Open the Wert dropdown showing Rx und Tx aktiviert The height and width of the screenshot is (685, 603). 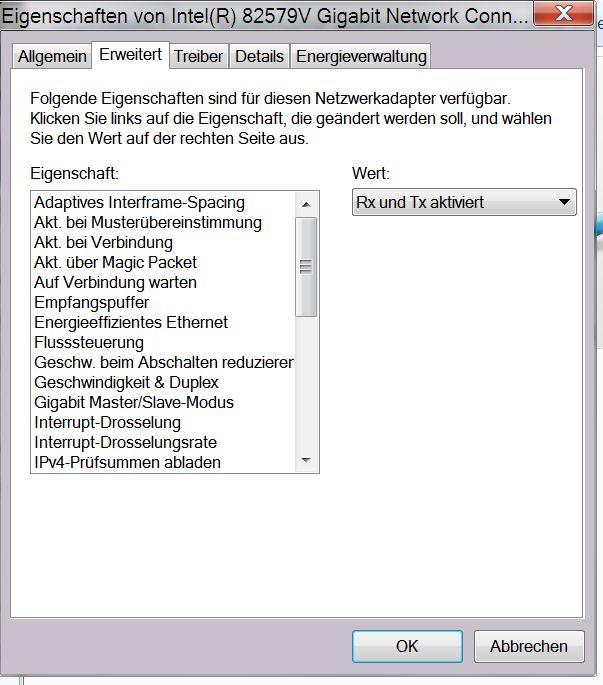click(464, 202)
